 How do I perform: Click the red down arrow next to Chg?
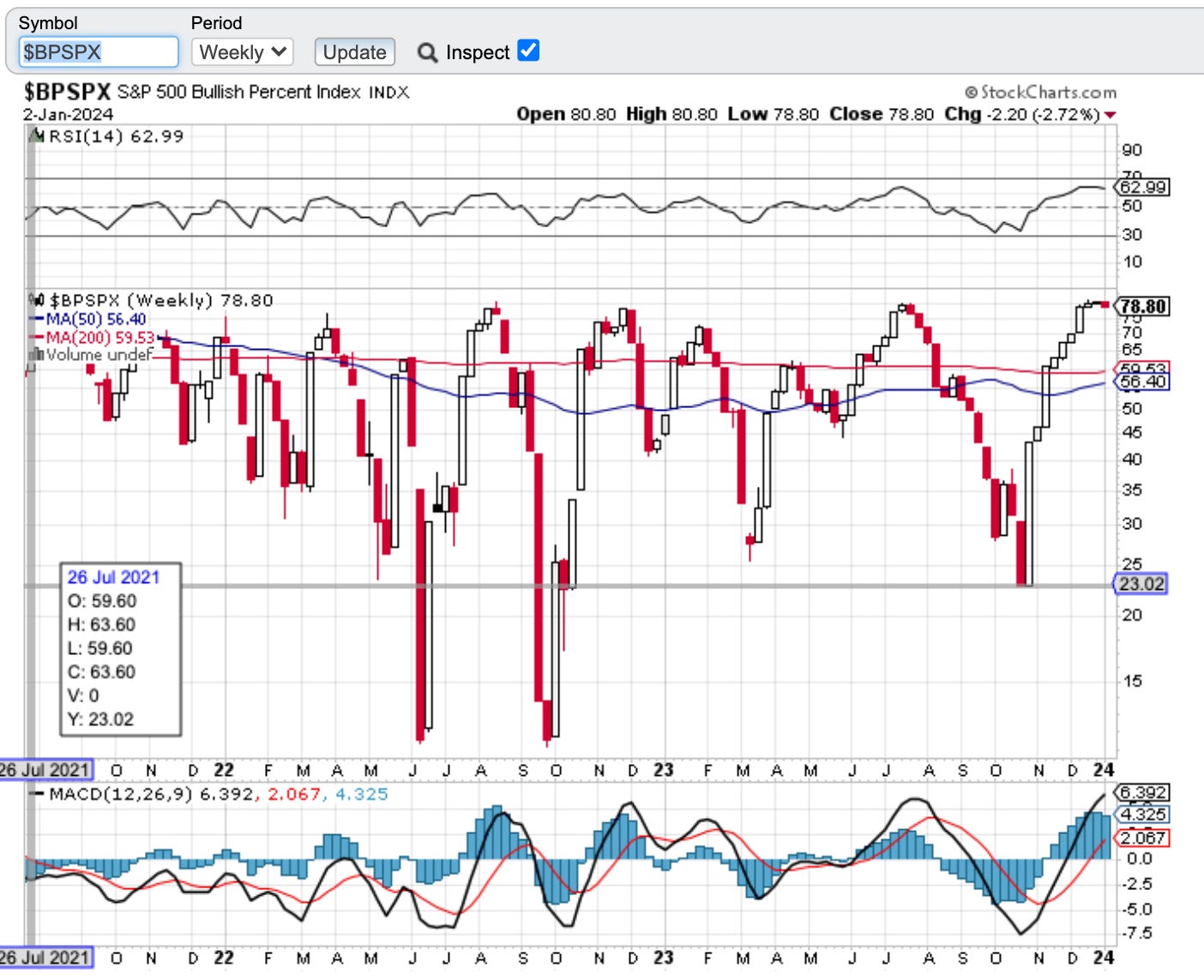1111,115
